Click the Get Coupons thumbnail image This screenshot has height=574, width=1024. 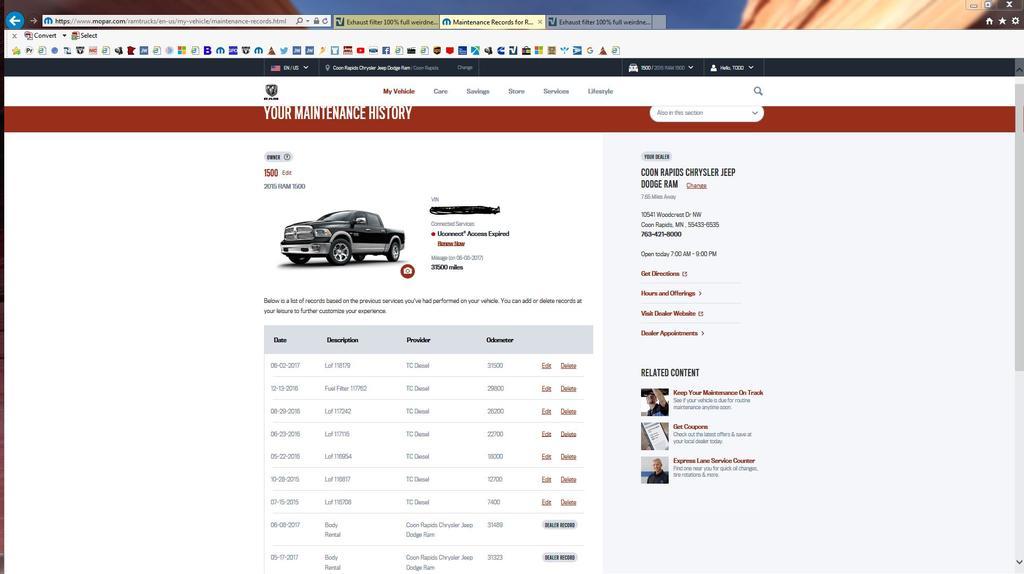tap(654, 436)
